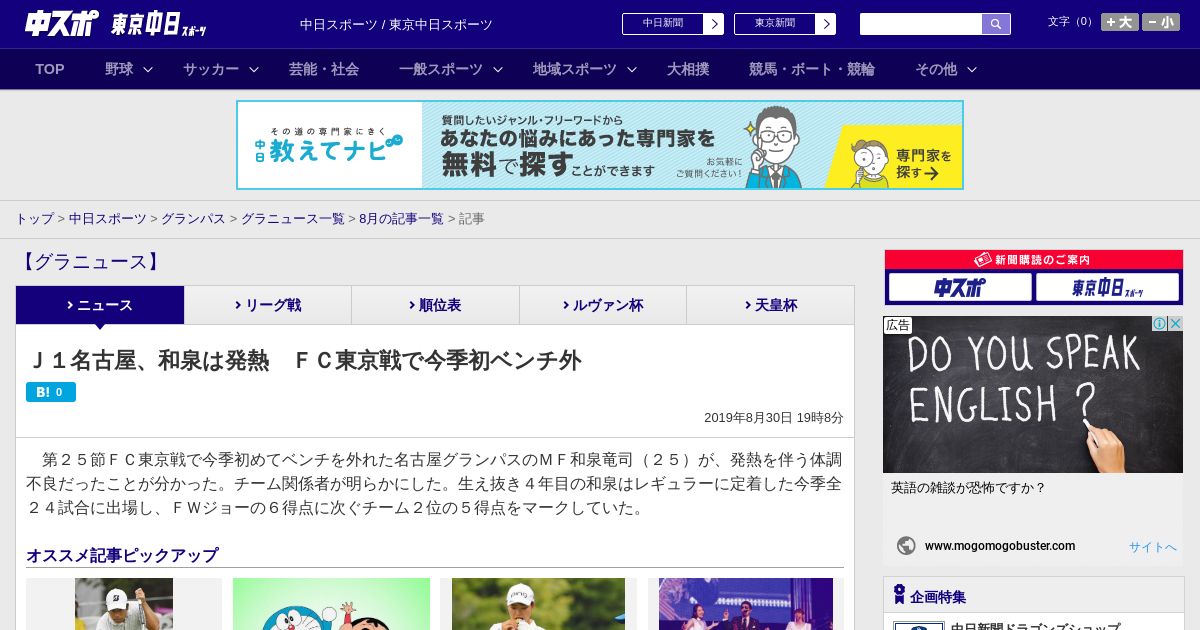Click the 英語の雑談が恐怖ですか ad text
The image size is (1200, 630).
pyautogui.click(x=968, y=488)
